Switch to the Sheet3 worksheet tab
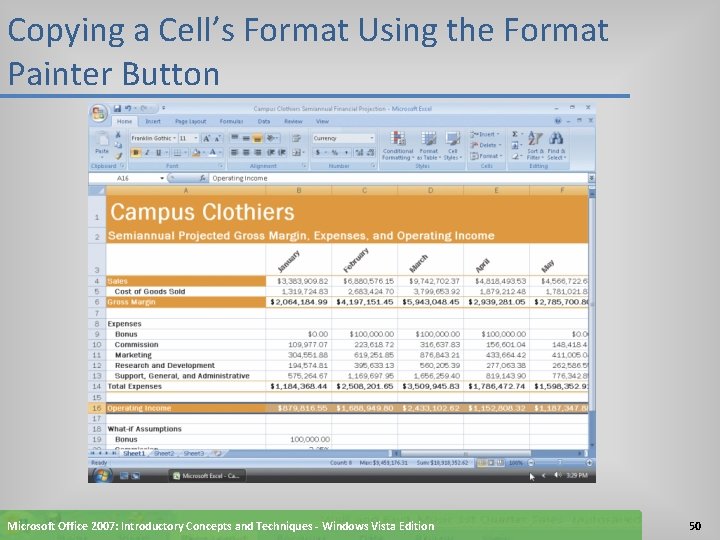720x540 pixels. [194, 454]
